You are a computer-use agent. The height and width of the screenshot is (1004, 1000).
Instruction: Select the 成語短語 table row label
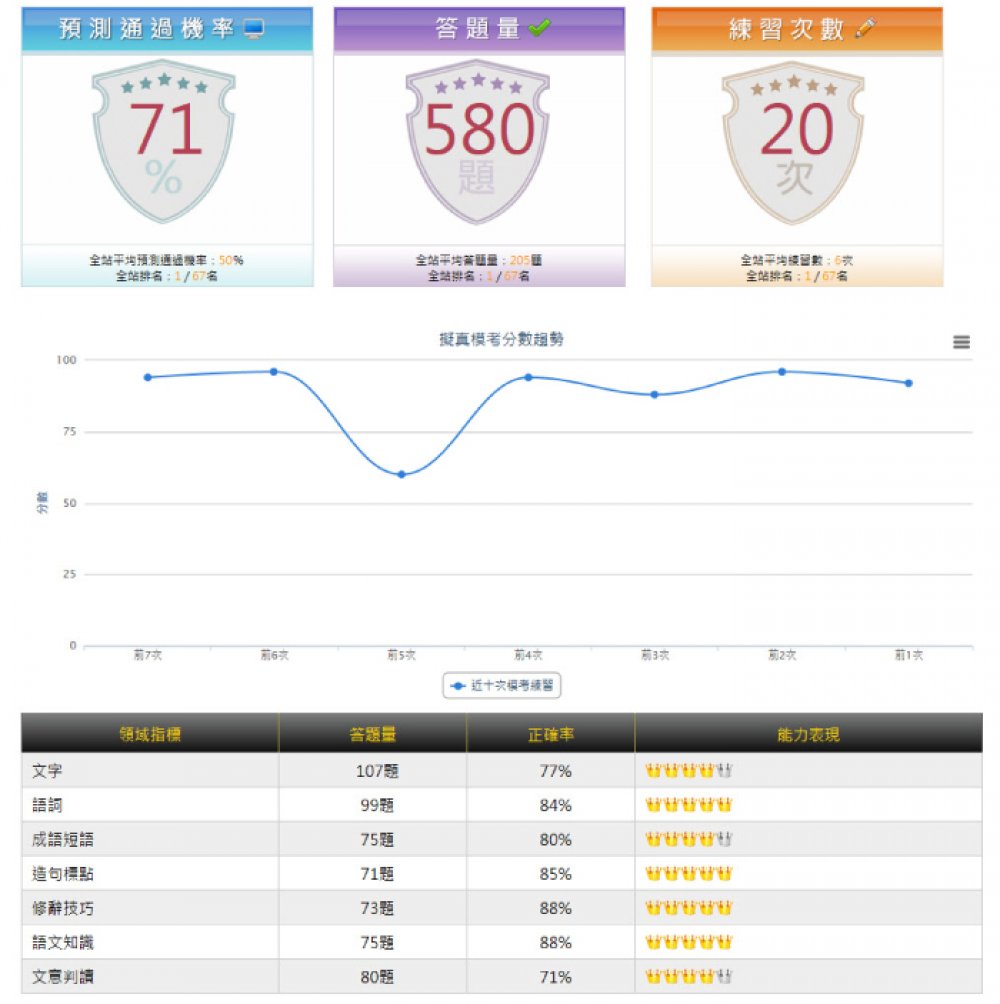[x=63, y=840]
